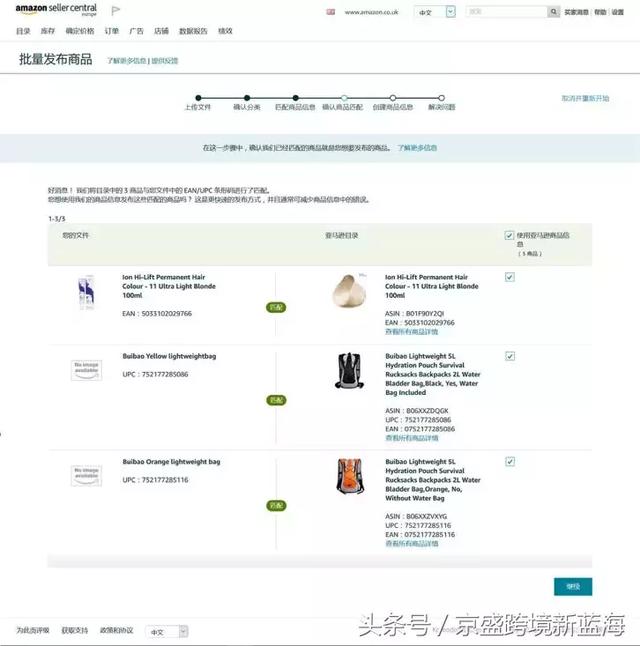Click the 匹配商品信息 step marker
Screen dimensions: 640x646
click(295, 98)
